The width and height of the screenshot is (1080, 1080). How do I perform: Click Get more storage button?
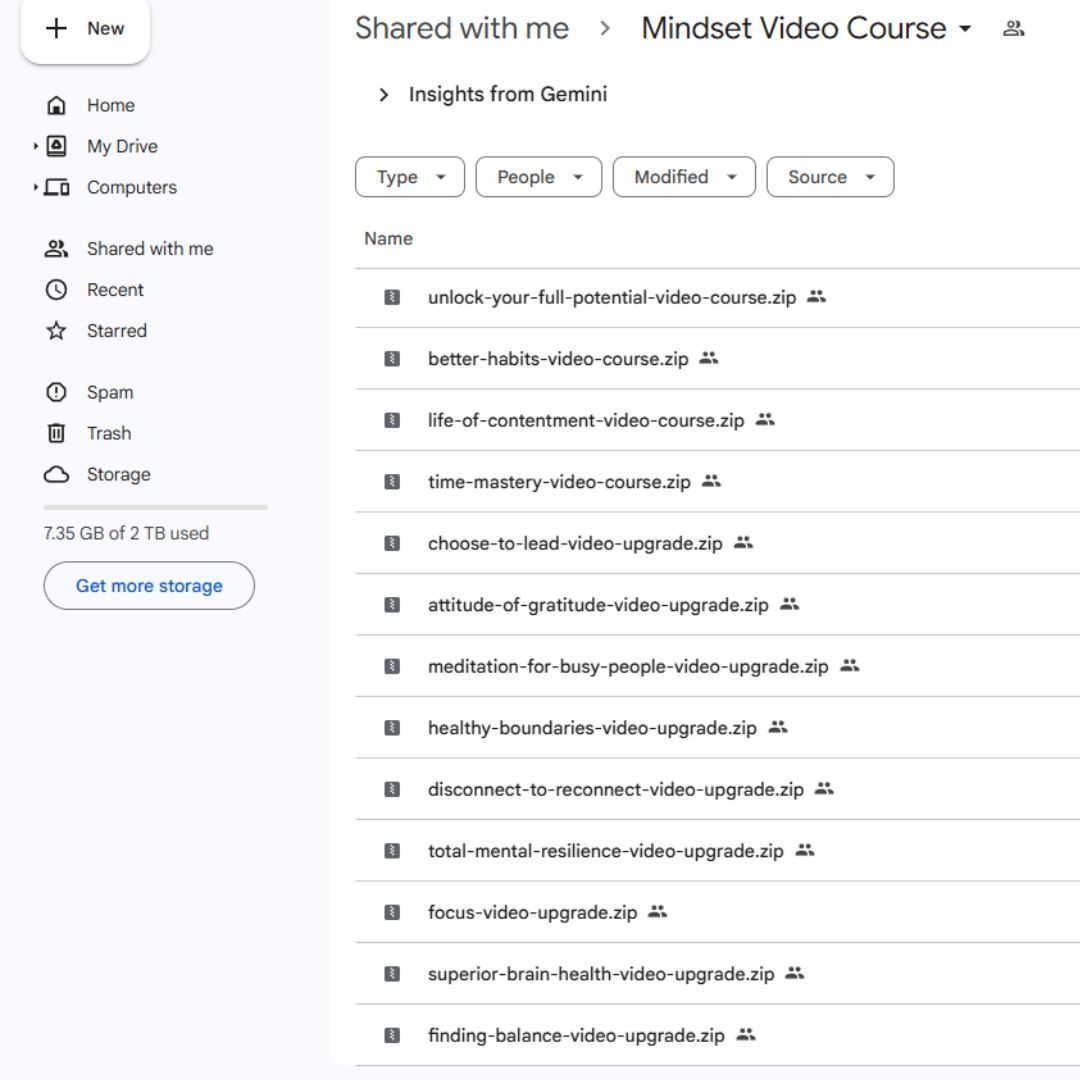coord(149,586)
